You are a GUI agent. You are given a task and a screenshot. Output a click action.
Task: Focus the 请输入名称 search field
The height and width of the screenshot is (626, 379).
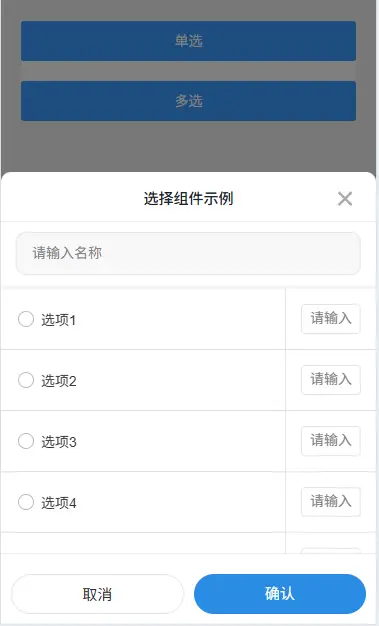click(x=188, y=253)
